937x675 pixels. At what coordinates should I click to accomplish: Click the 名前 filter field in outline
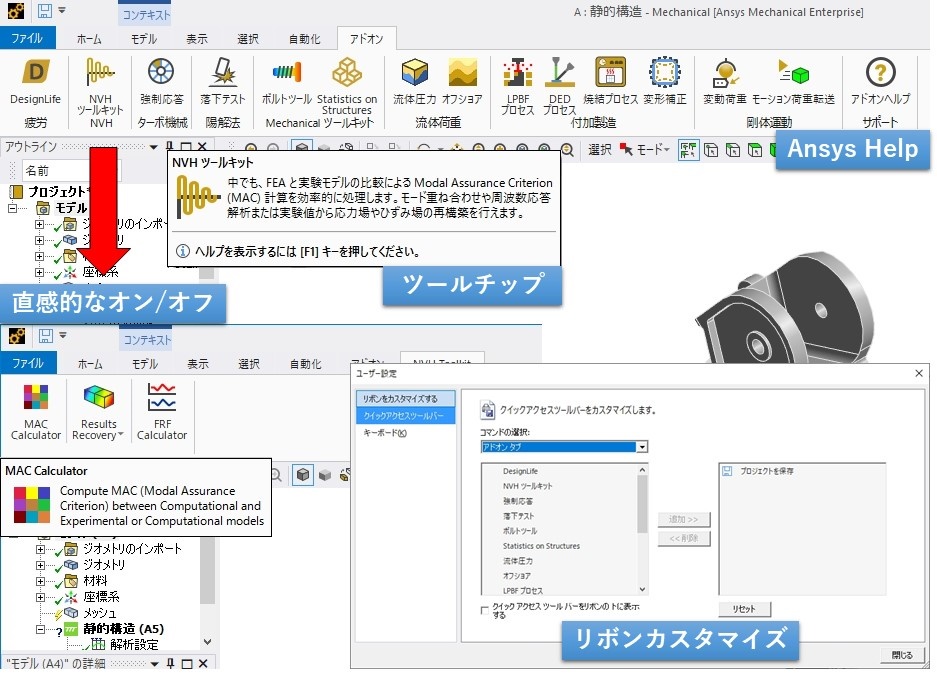coord(72,171)
